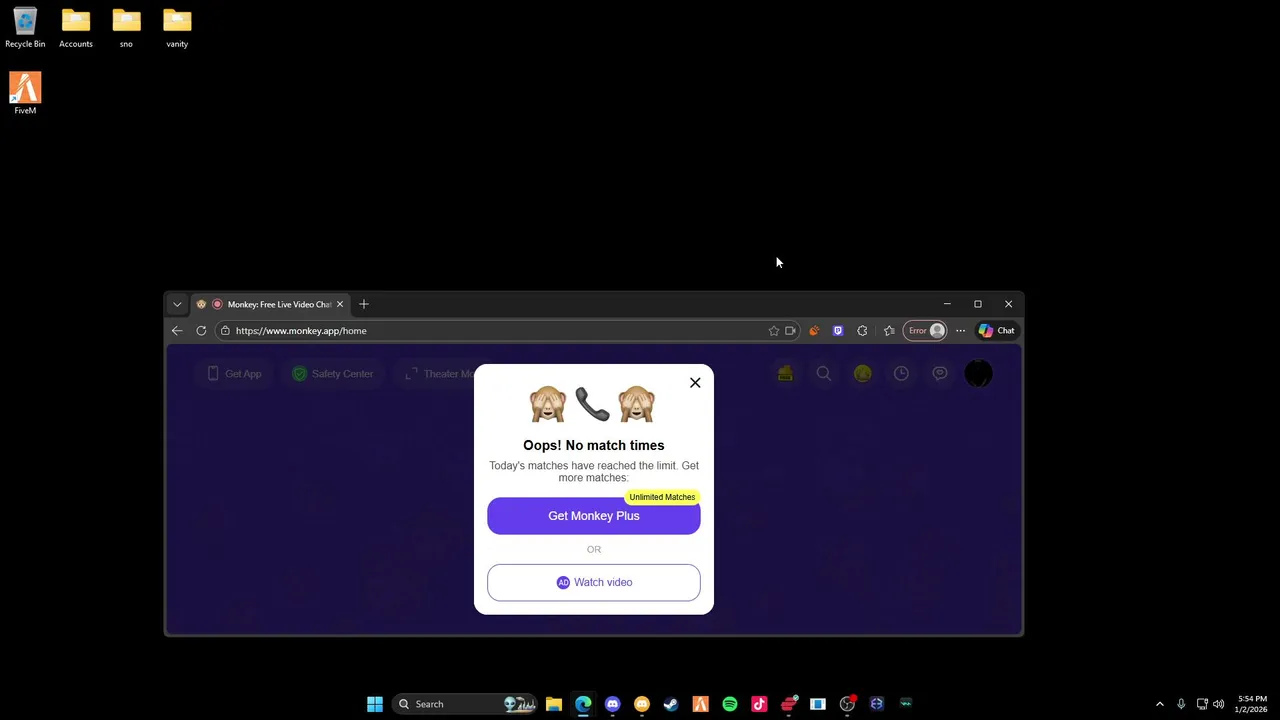
Task: Open the Safety Center link
Action: [332, 374]
